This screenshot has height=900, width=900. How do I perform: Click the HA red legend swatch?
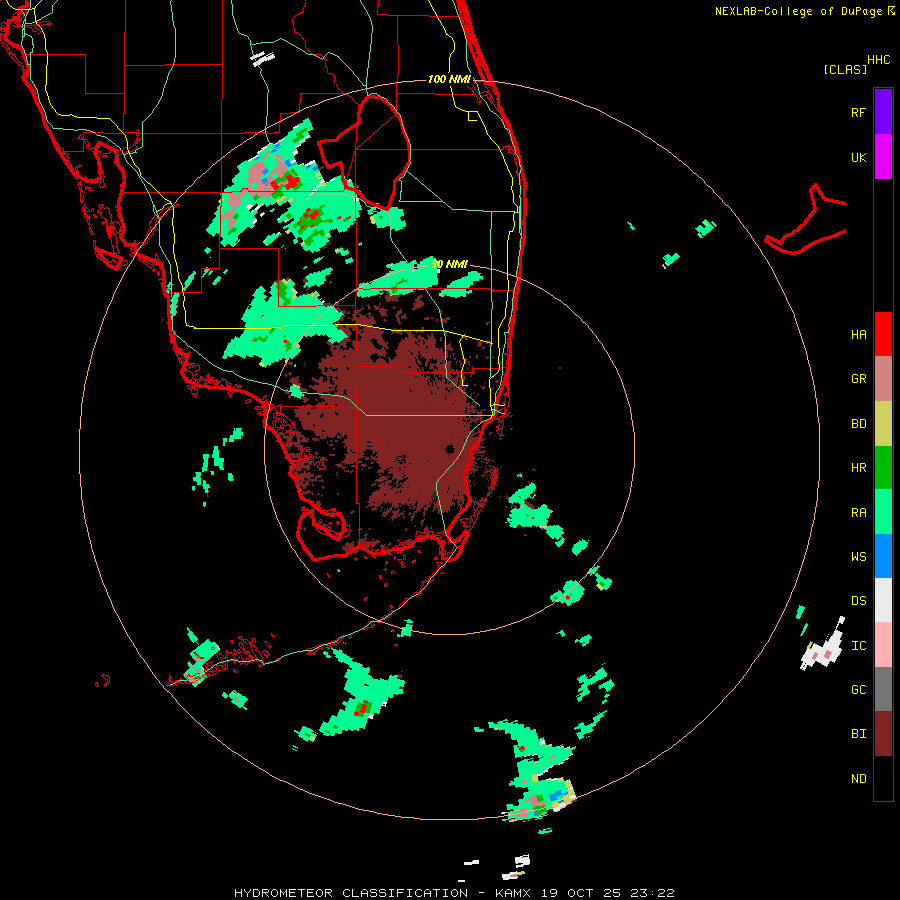click(x=883, y=334)
